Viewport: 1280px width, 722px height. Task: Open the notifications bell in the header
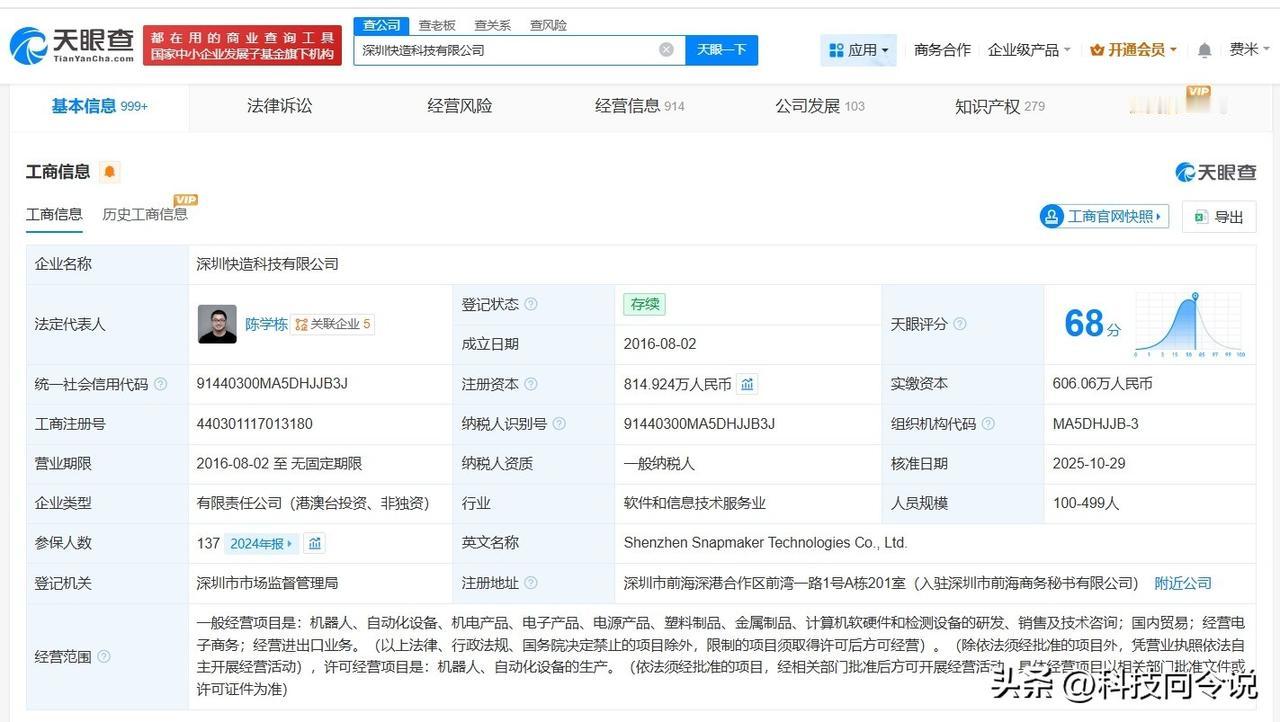coord(1205,50)
